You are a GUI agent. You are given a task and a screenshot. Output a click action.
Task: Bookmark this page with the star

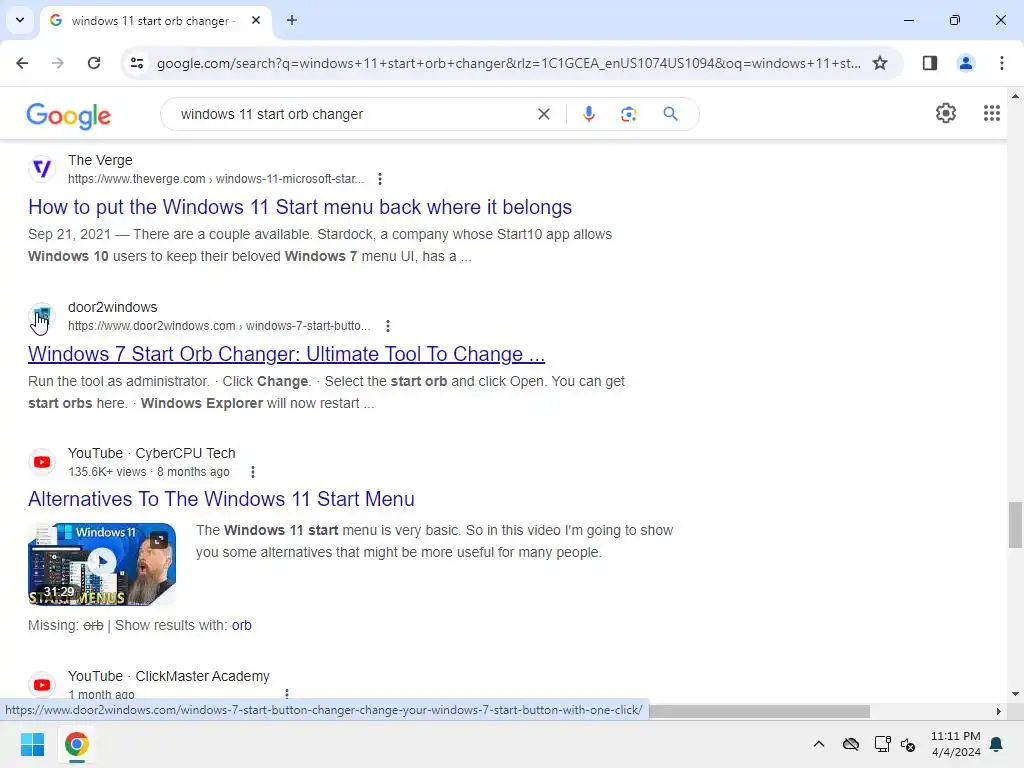(x=880, y=63)
